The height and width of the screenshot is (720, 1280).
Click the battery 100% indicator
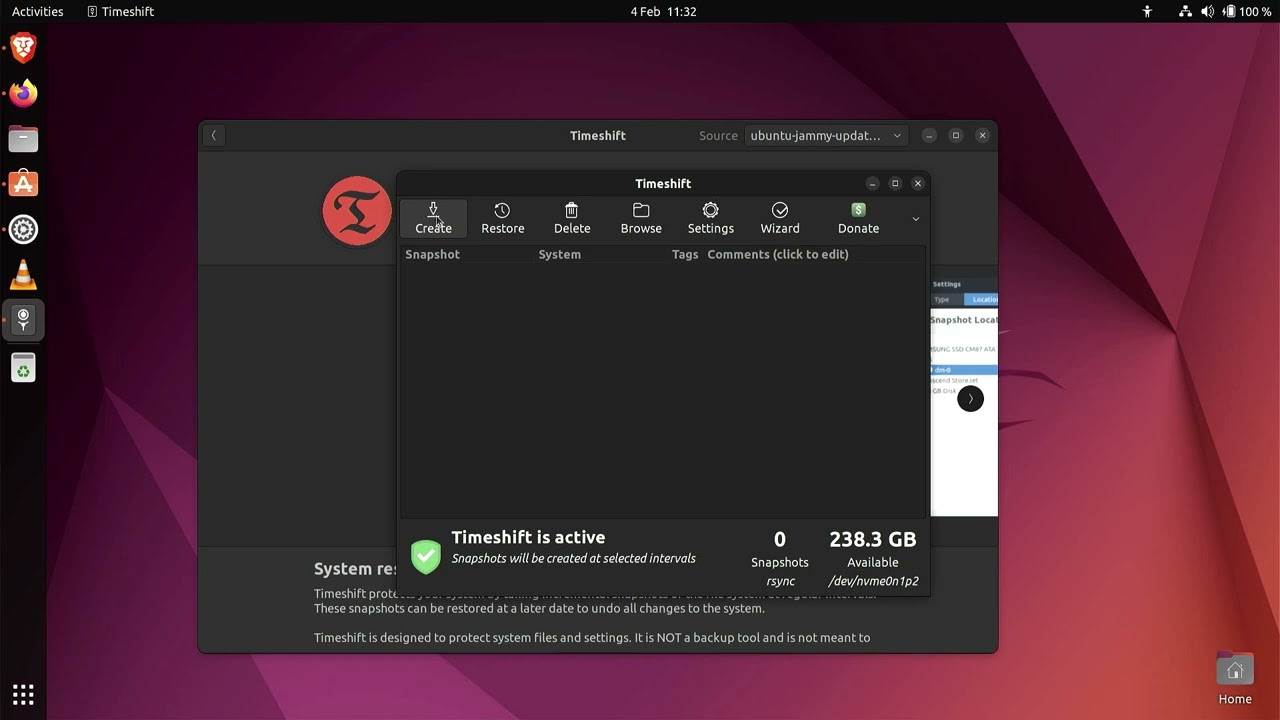tap(1248, 11)
